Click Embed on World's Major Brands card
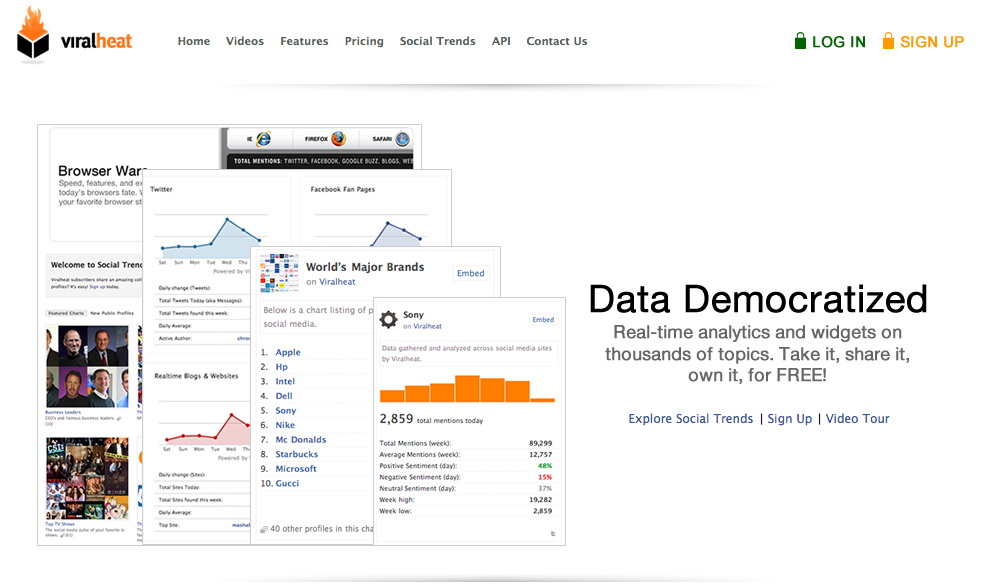 (471, 273)
